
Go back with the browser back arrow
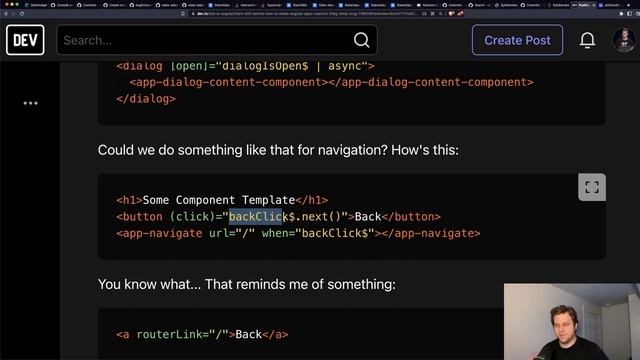pos(6,13)
